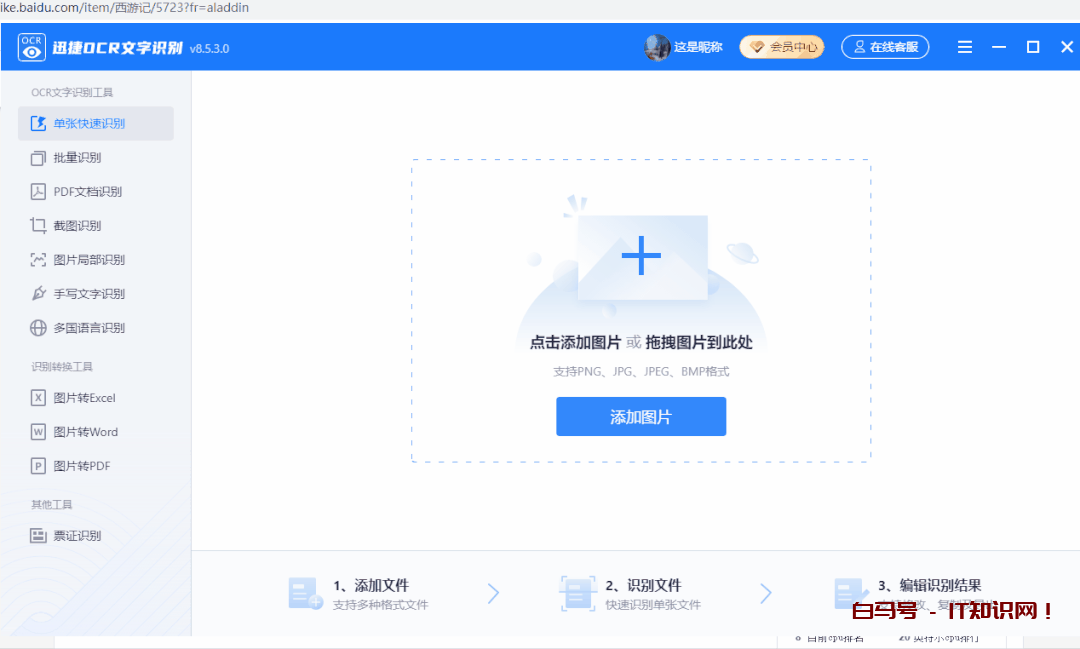Click the 图片转PDF icon
Viewport: 1080px width, 649px height.
pyautogui.click(x=38, y=466)
